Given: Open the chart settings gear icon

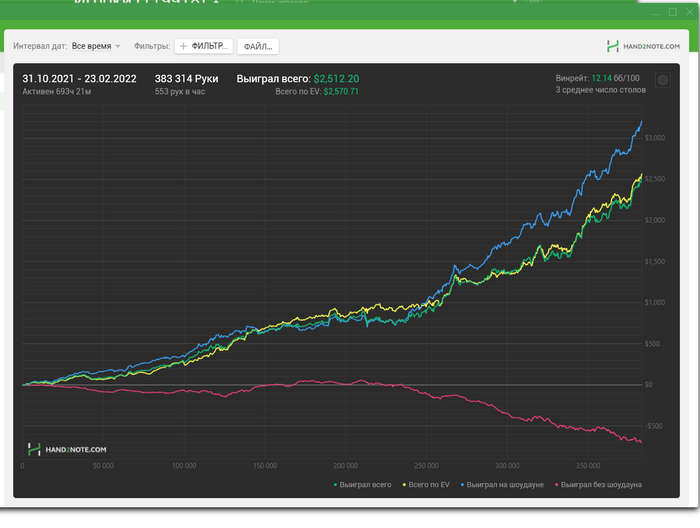Looking at the screenshot, I should coord(662,80).
